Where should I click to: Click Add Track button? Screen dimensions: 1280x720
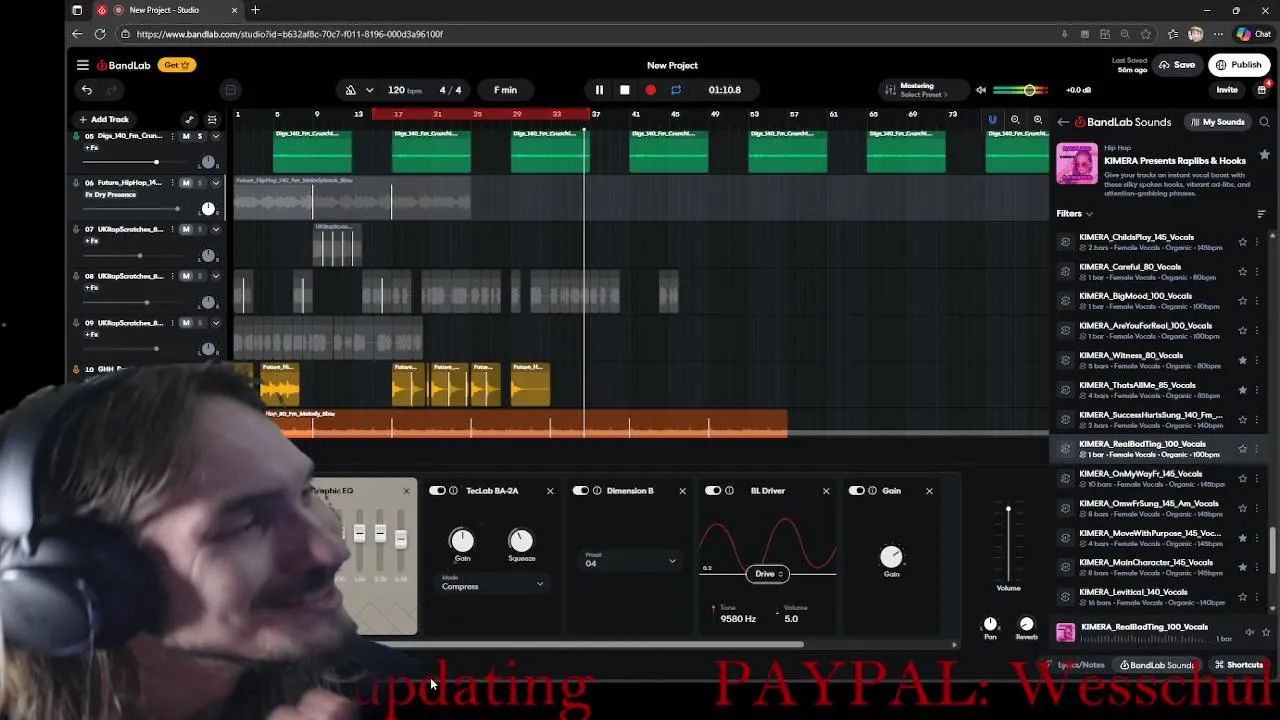coord(104,119)
